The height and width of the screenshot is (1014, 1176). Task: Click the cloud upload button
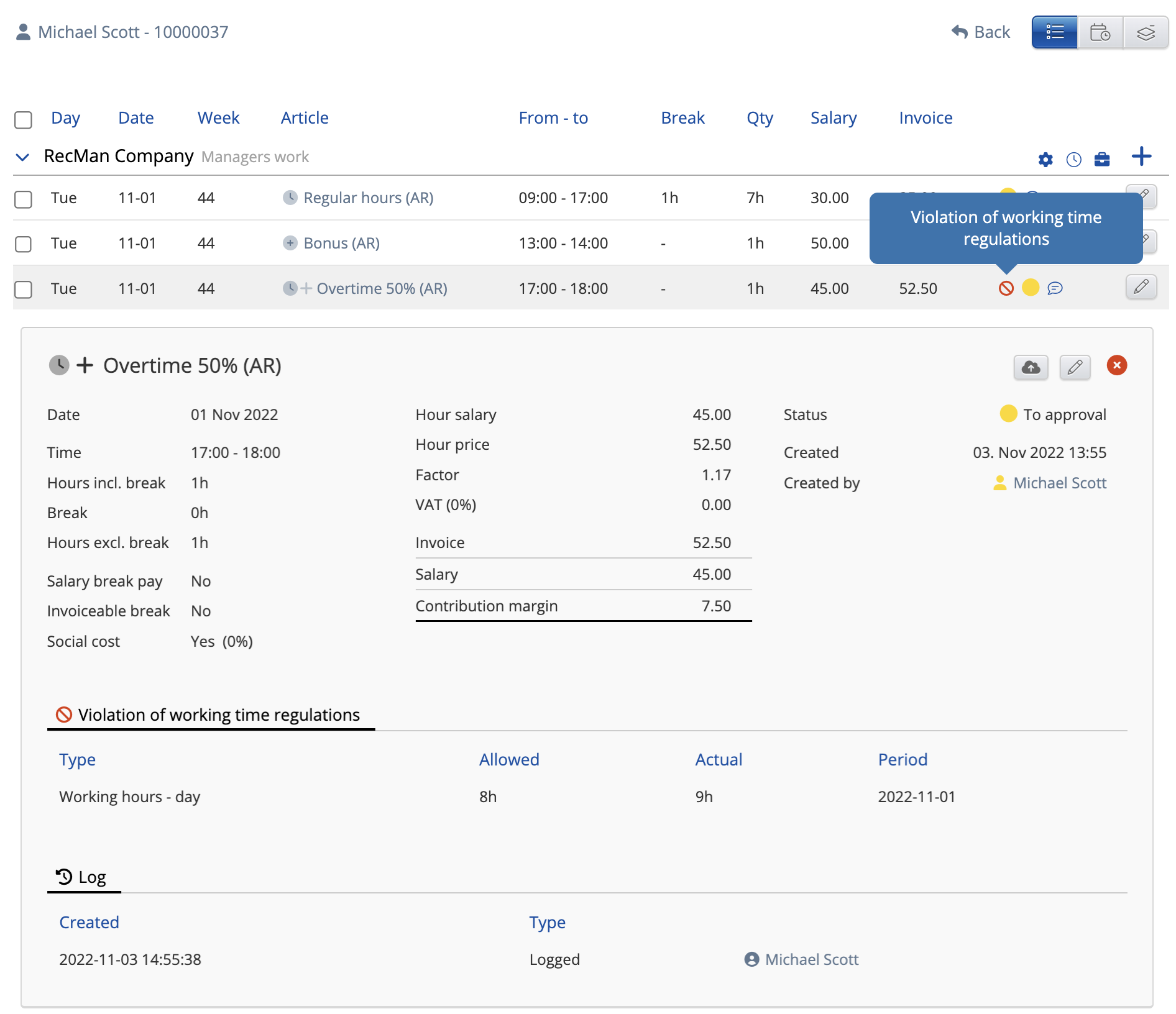coord(1031,367)
